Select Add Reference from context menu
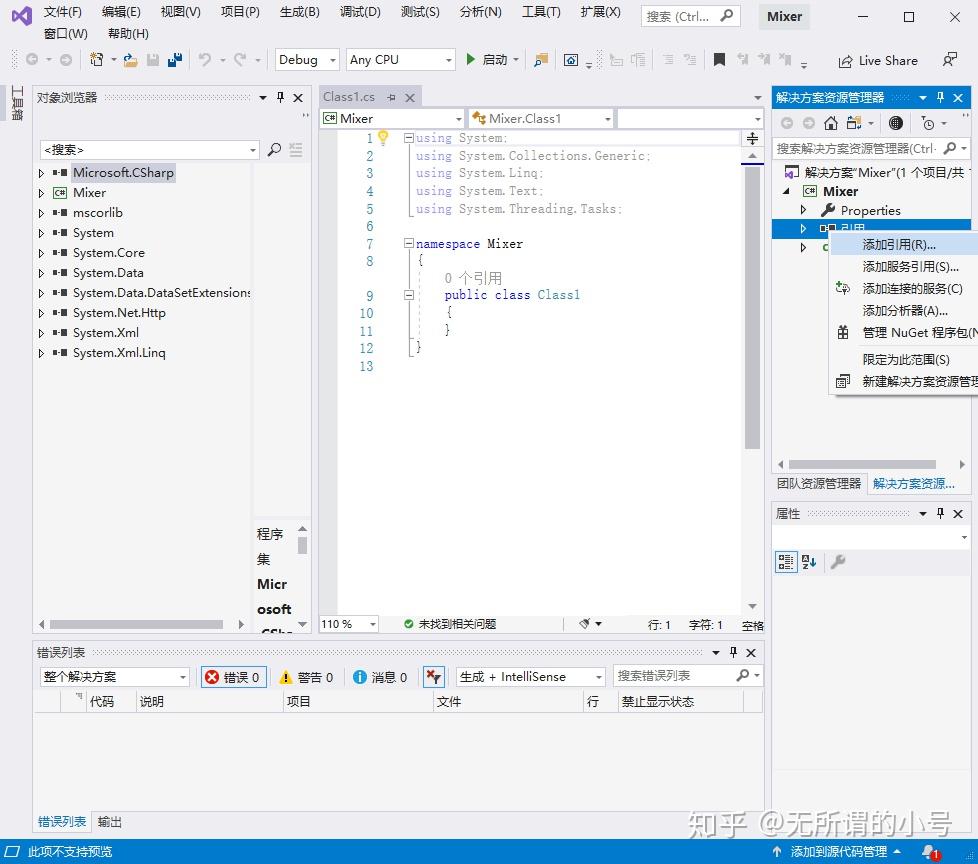978x864 pixels. point(899,244)
